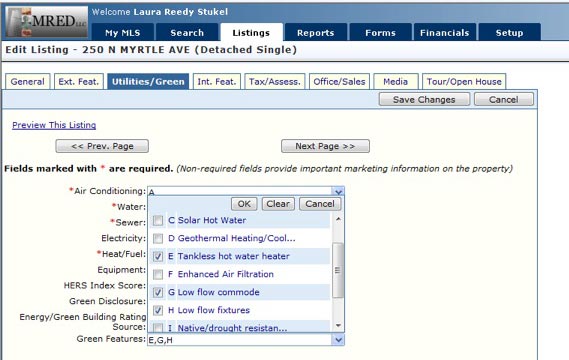Open the Green Features dropdown arrow

pyautogui.click(x=338, y=340)
